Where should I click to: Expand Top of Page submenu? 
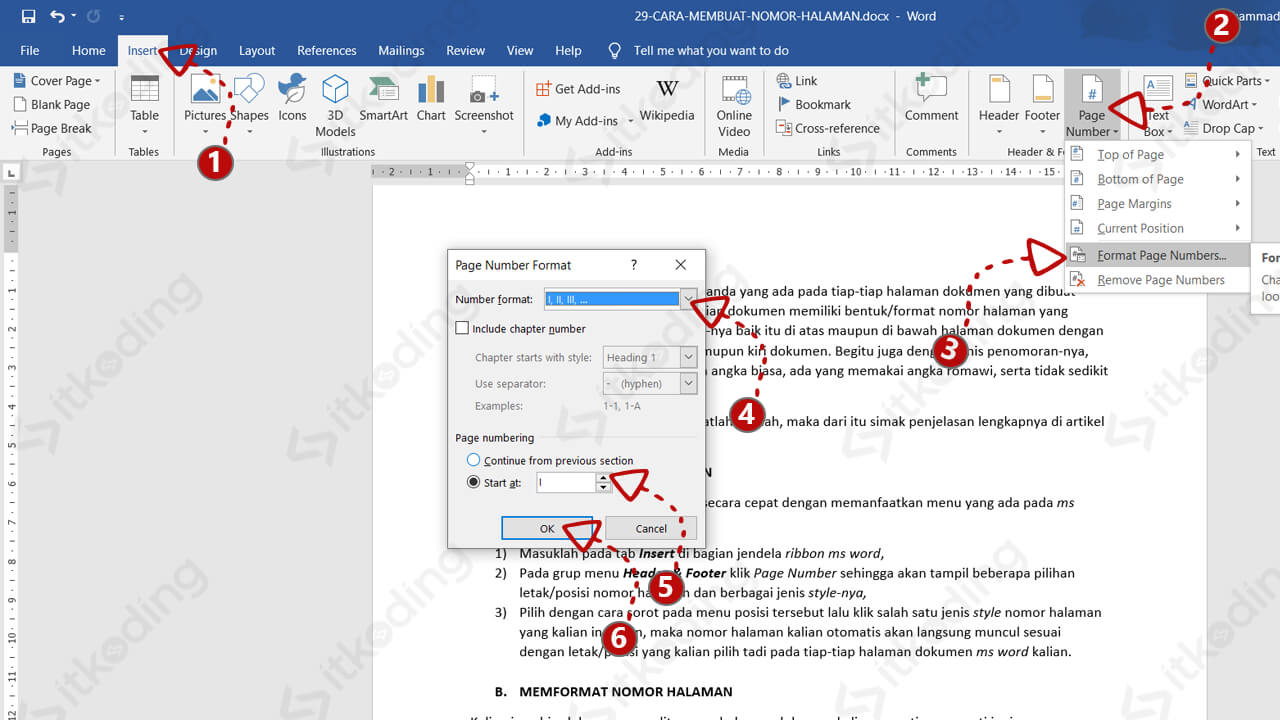coord(1156,154)
